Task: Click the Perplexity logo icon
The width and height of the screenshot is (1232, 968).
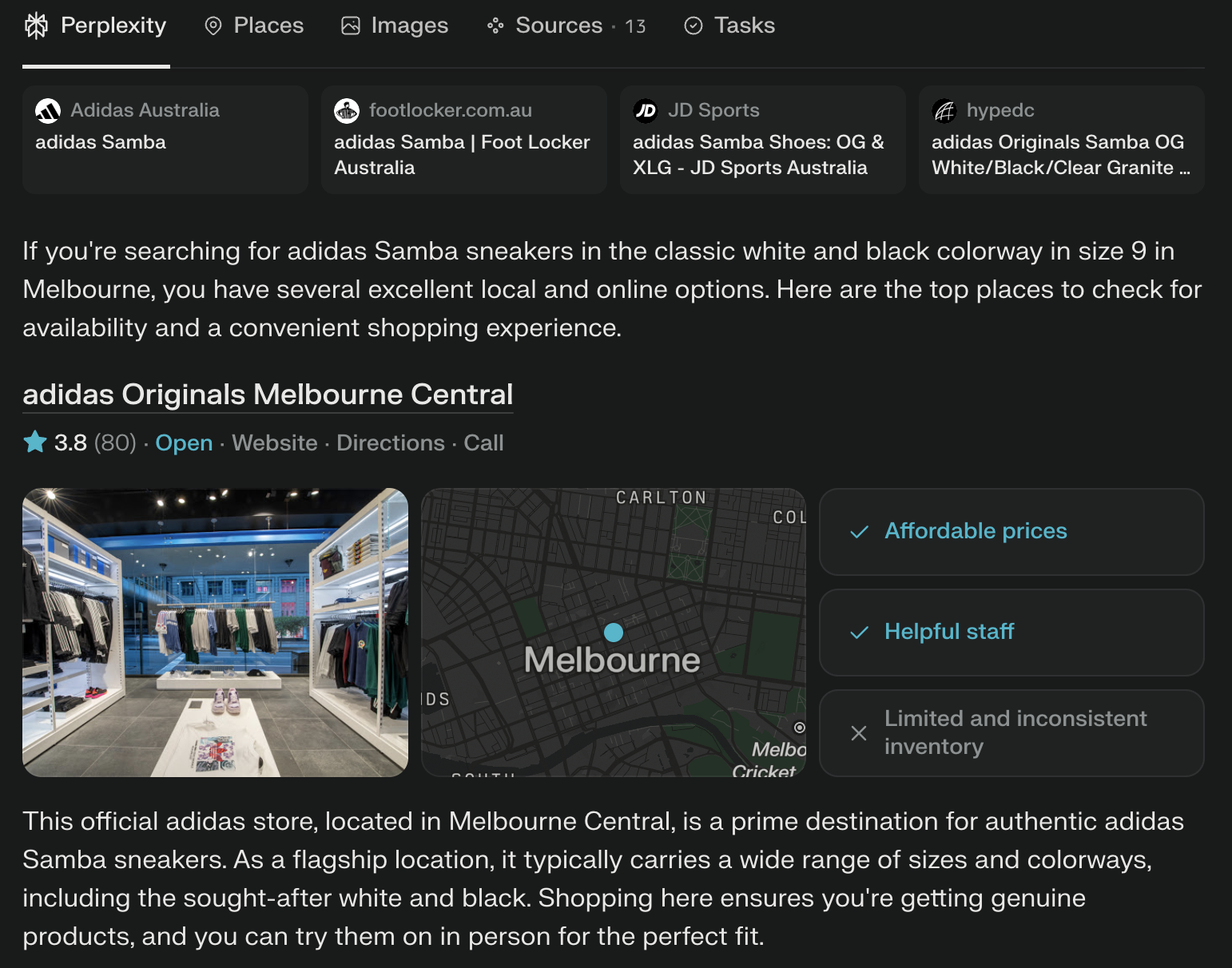Action: [x=36, y=26]
